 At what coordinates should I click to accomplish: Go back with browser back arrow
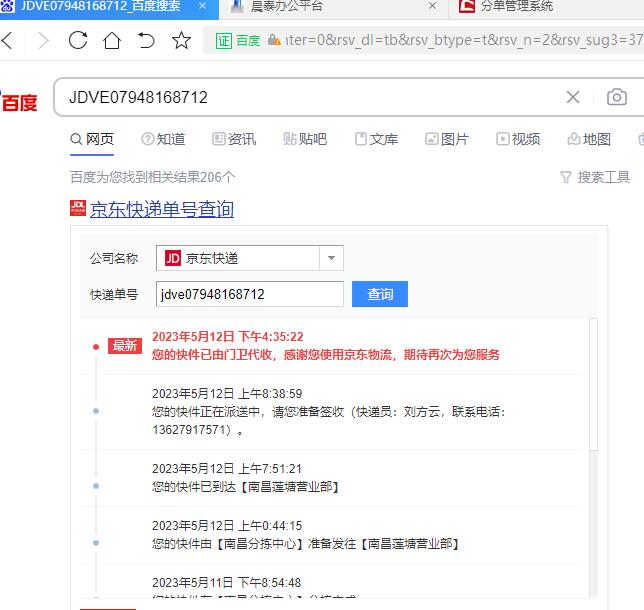pos(8,41)
